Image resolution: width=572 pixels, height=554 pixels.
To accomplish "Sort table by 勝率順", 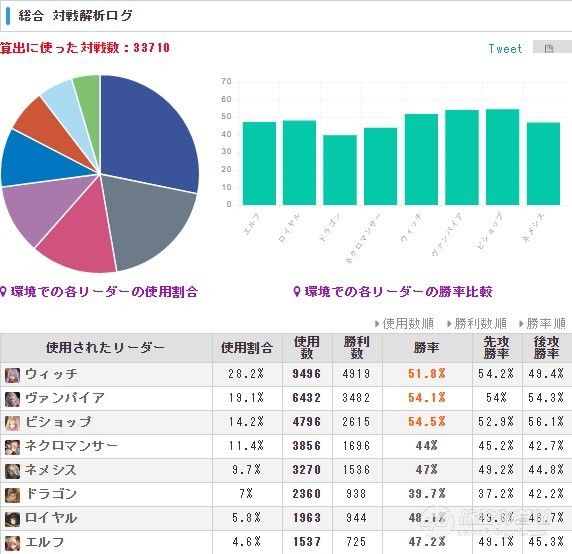I will 542,323.
